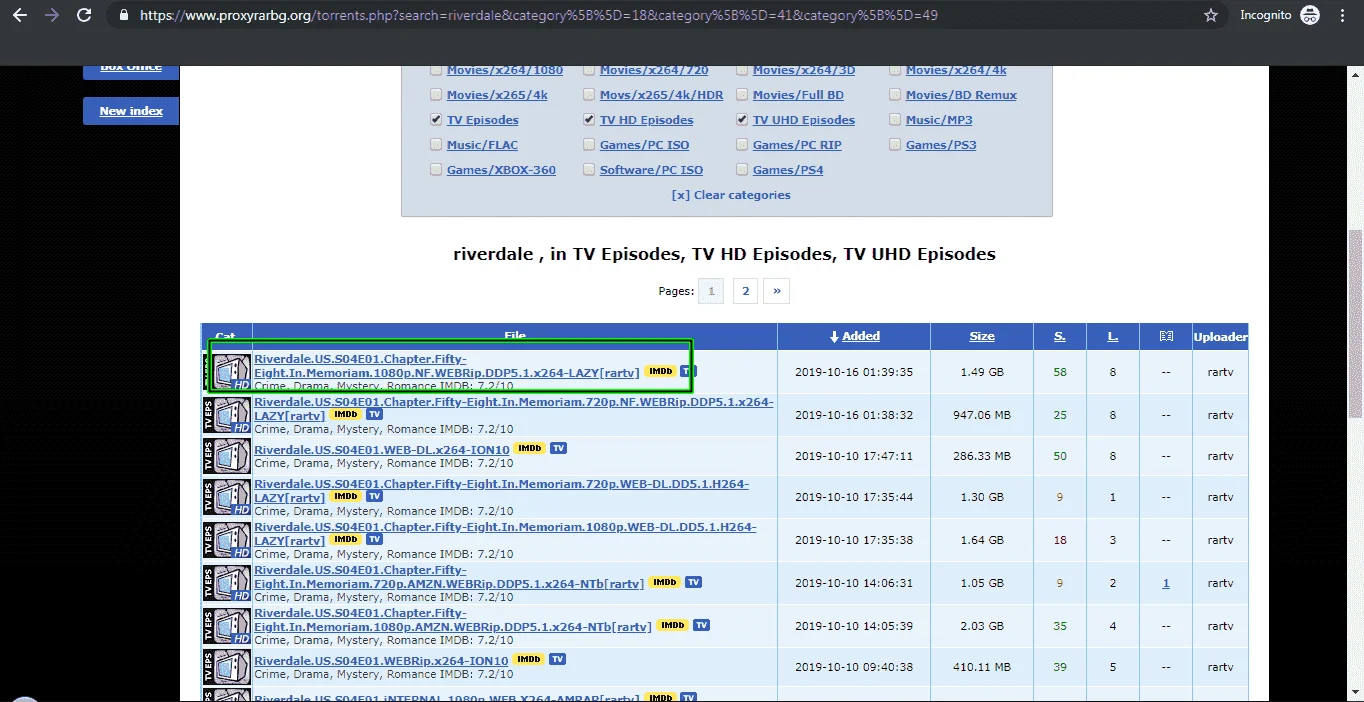
Task: Click the category icon of the 2.03 GB torrent
Action: point(227,626)
